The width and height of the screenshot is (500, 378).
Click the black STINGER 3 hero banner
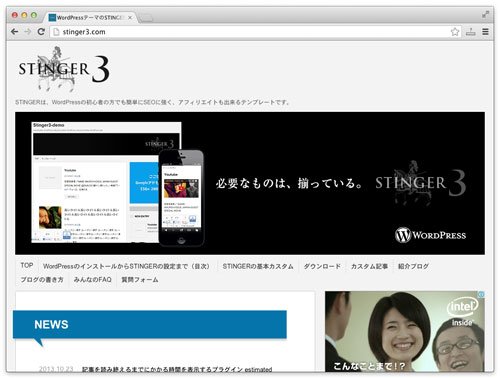point(250,183)
